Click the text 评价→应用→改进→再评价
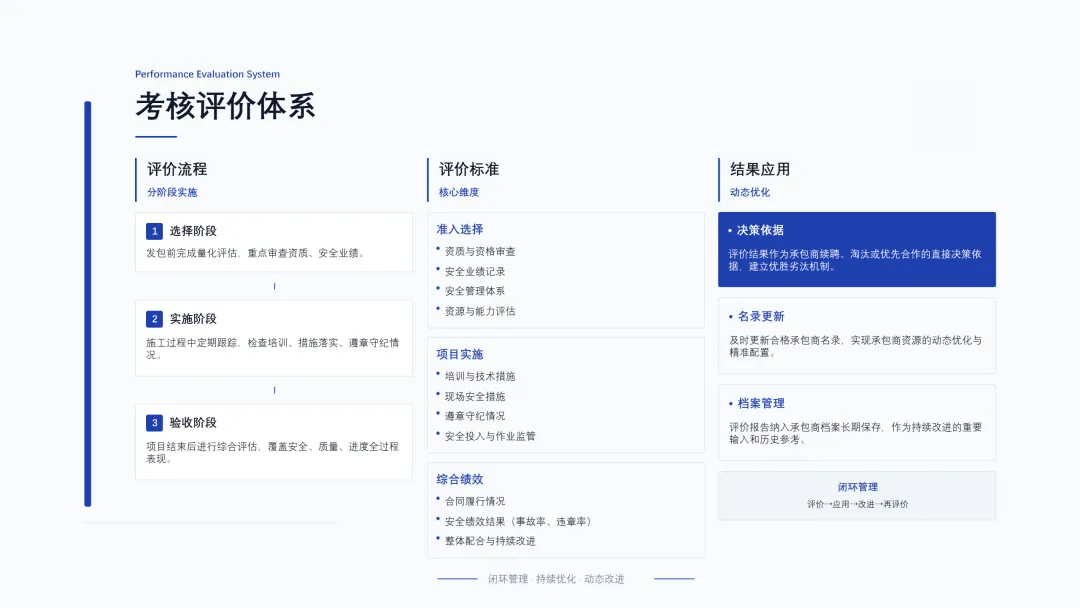Image resolution: width=1080 pixels, height=608 pixels. coord(858,504)
